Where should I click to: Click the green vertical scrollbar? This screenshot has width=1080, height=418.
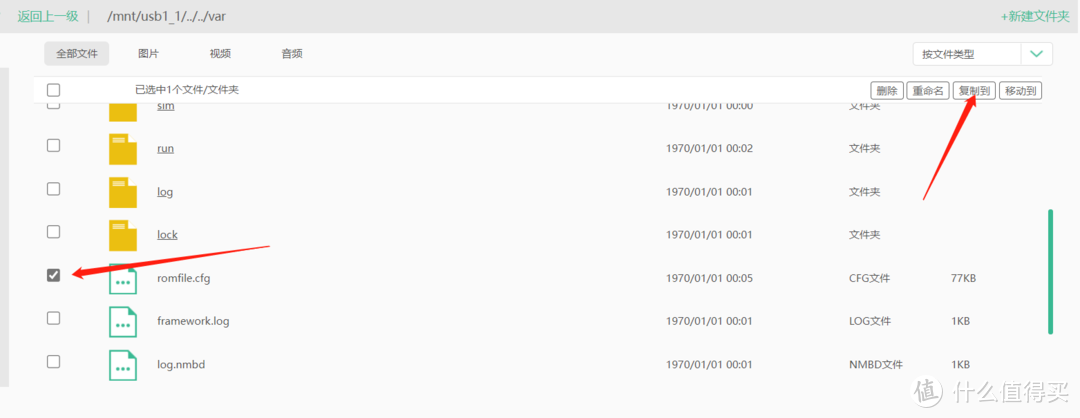(x=1050, y=272)
